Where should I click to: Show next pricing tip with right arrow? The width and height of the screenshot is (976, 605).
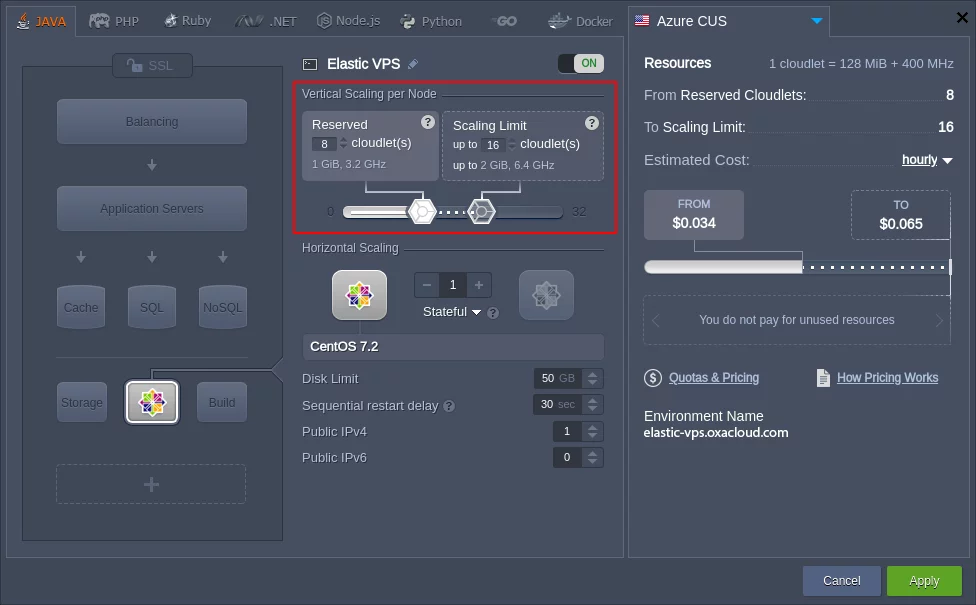tap(939, 321)
